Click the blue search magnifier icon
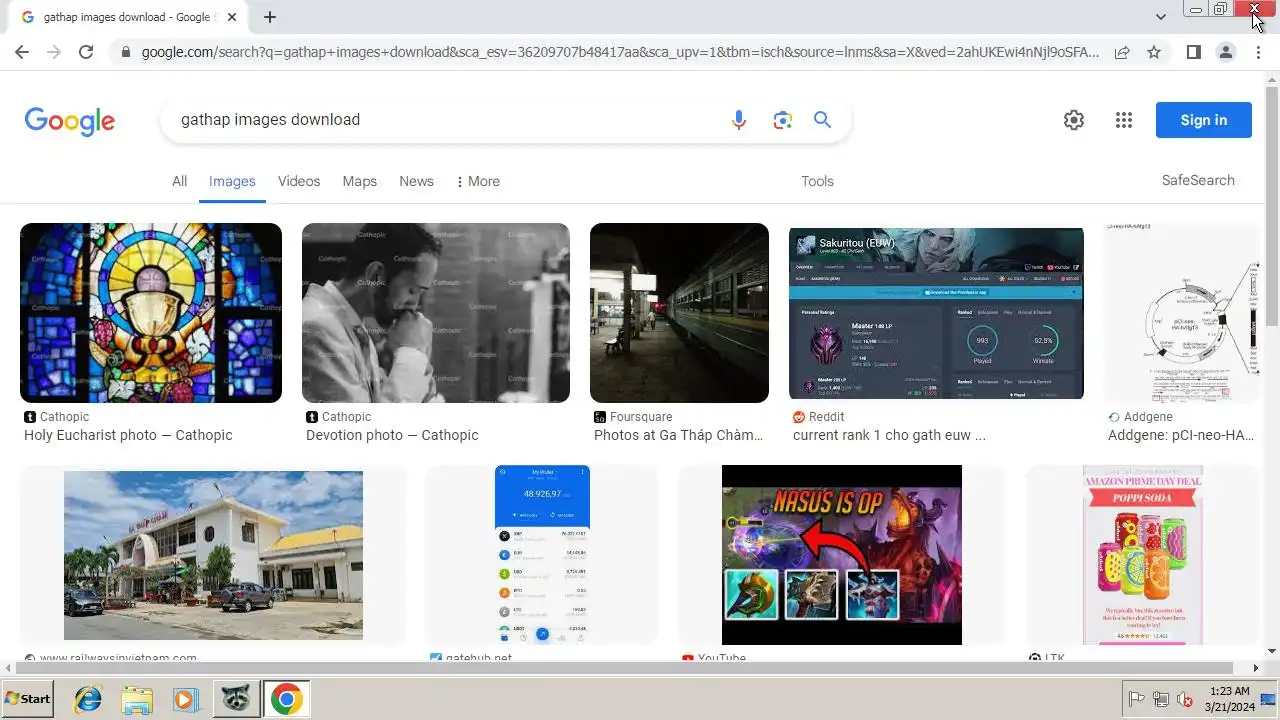The height and width of the screenshot is (720, 1280). coord(822,120)
